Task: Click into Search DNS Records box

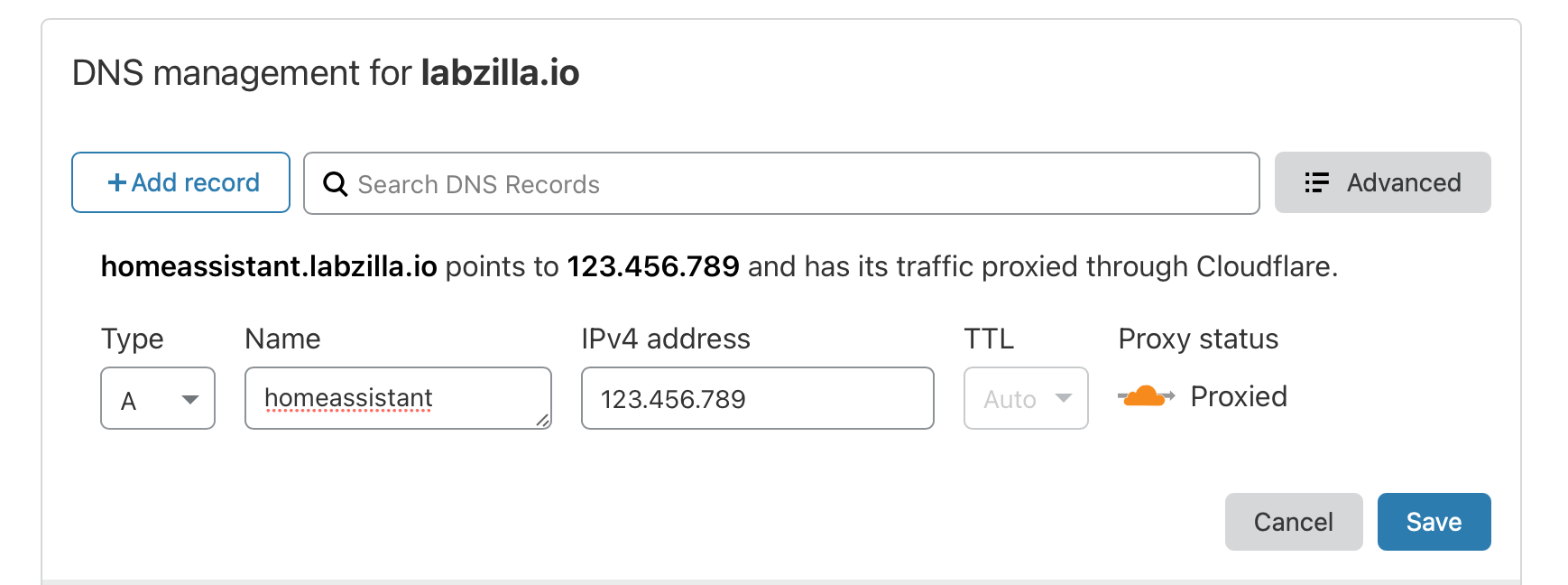Action: (794, 184)
